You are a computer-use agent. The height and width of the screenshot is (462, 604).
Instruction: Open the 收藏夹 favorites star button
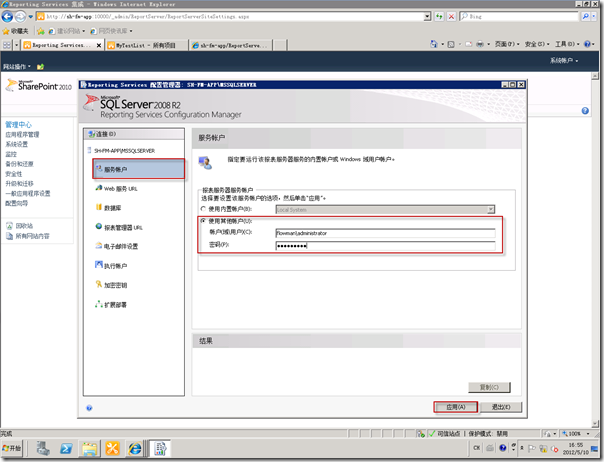15,31
